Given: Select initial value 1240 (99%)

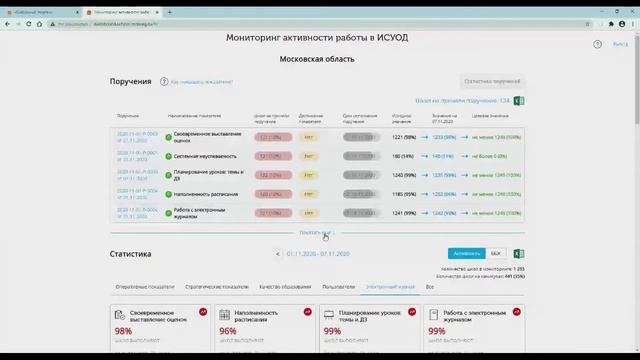Looking at the screenshot, I should coord(404,175).
